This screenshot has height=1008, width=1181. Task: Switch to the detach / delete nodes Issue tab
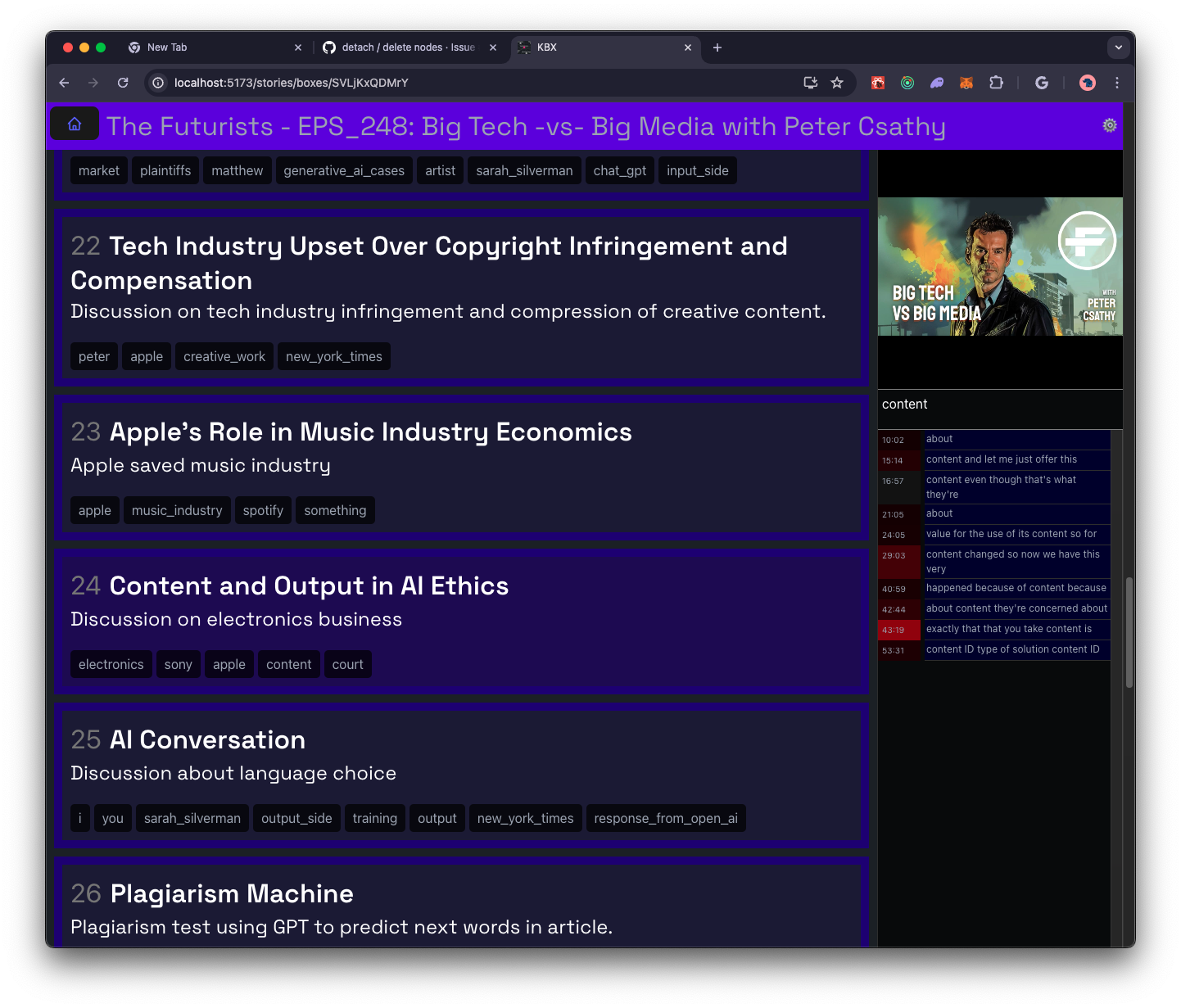410,47
